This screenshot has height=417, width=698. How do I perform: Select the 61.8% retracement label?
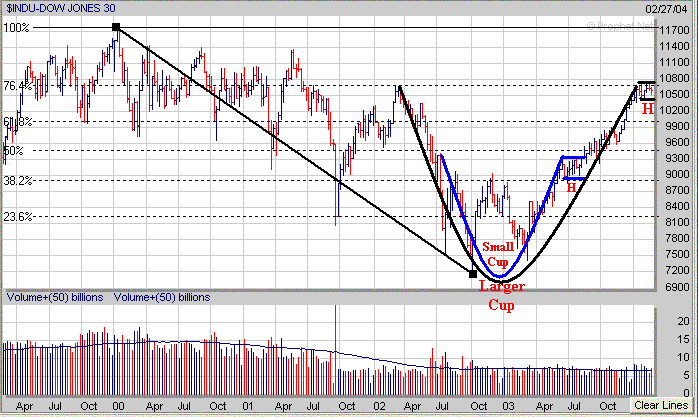click(17, 121)
